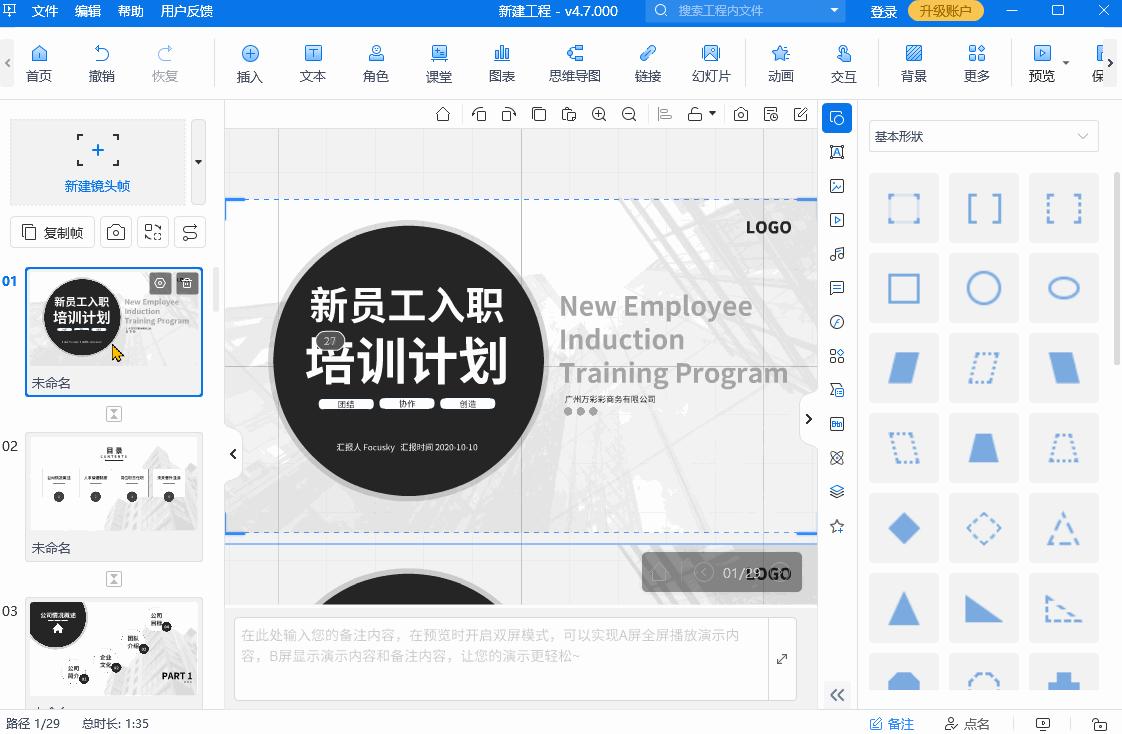The width and height of the screenshot is (1122, 734).
Task: Open the 预览 (preview) dropdown arrow
Action: 1064,62
